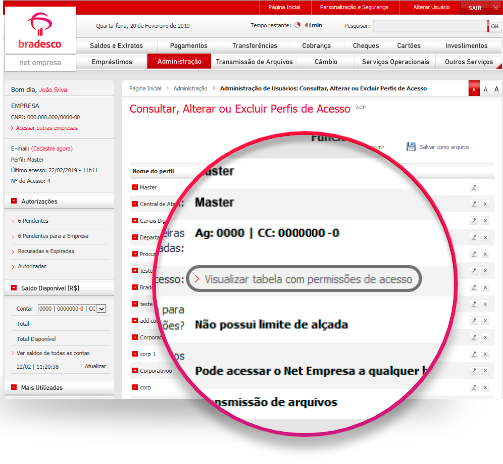Open the Saldos e Extratos menu

click(x=116, y=46)
